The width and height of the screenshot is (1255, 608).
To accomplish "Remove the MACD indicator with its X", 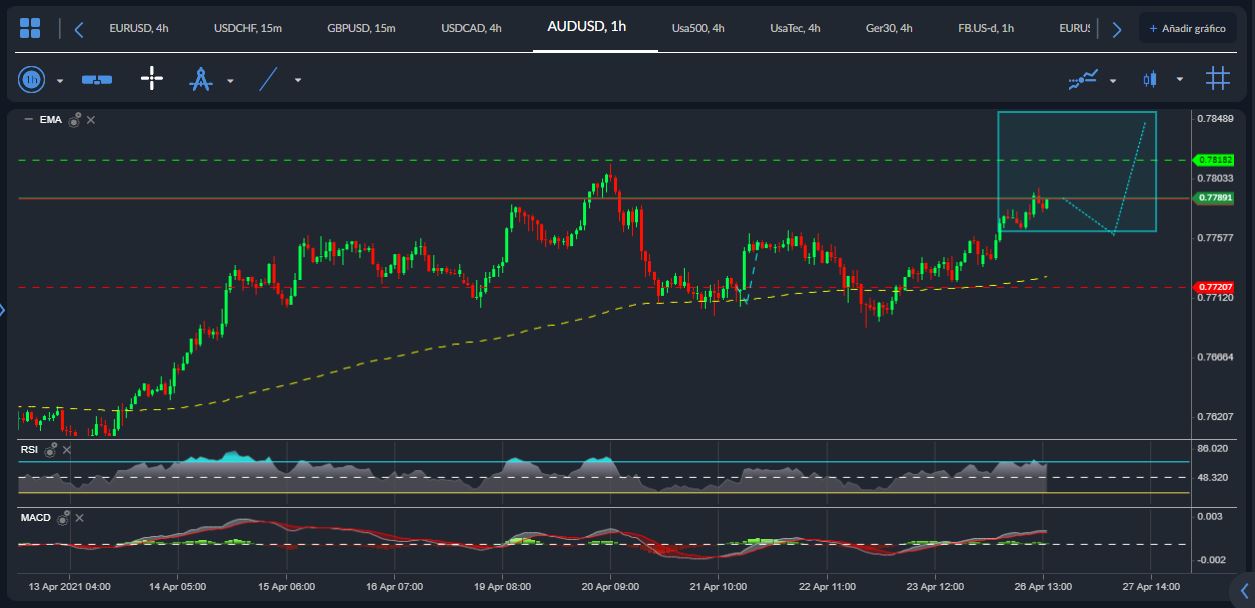I will (x=79, y=518).
